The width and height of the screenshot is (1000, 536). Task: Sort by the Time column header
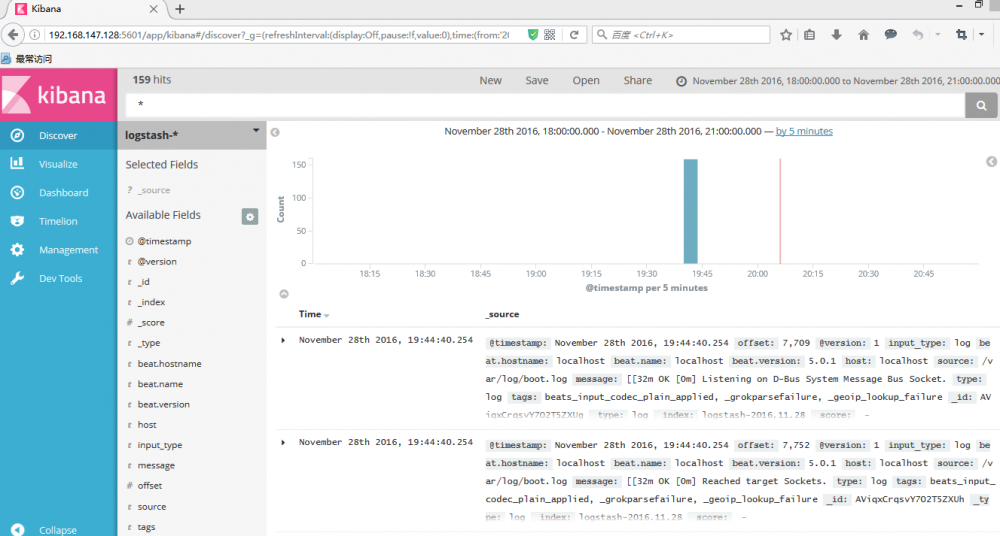coord(314,314)
